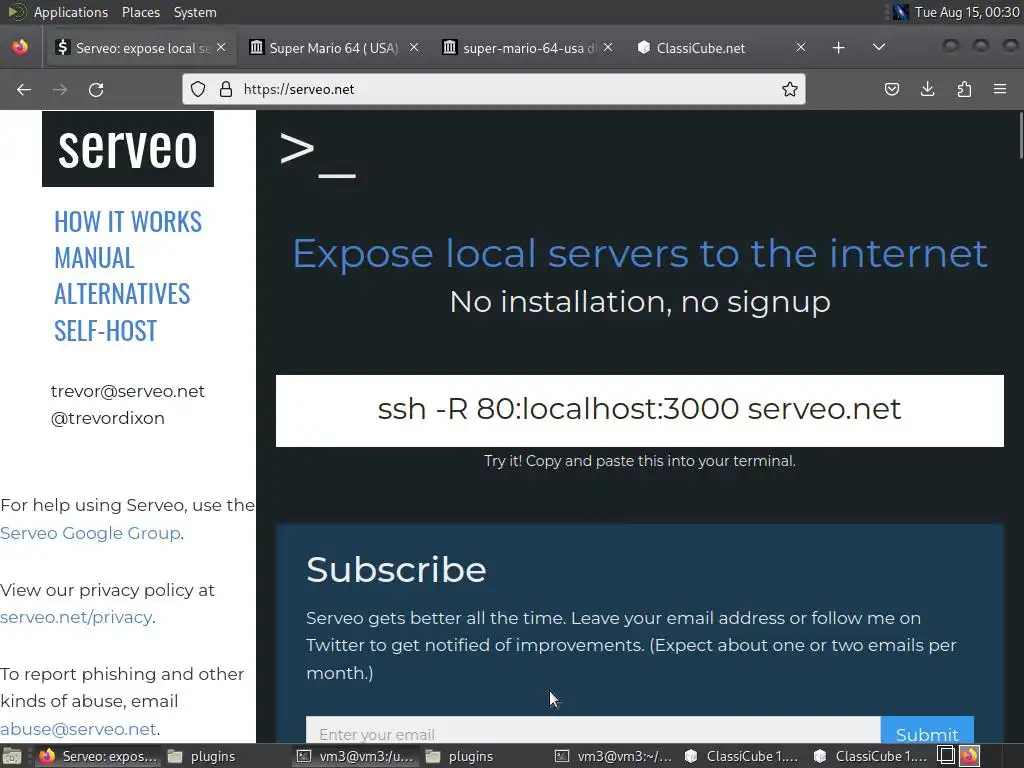Screen dimensions: 1024x768
Task: Open the Applications menu
Action: (x=71, y=12)
